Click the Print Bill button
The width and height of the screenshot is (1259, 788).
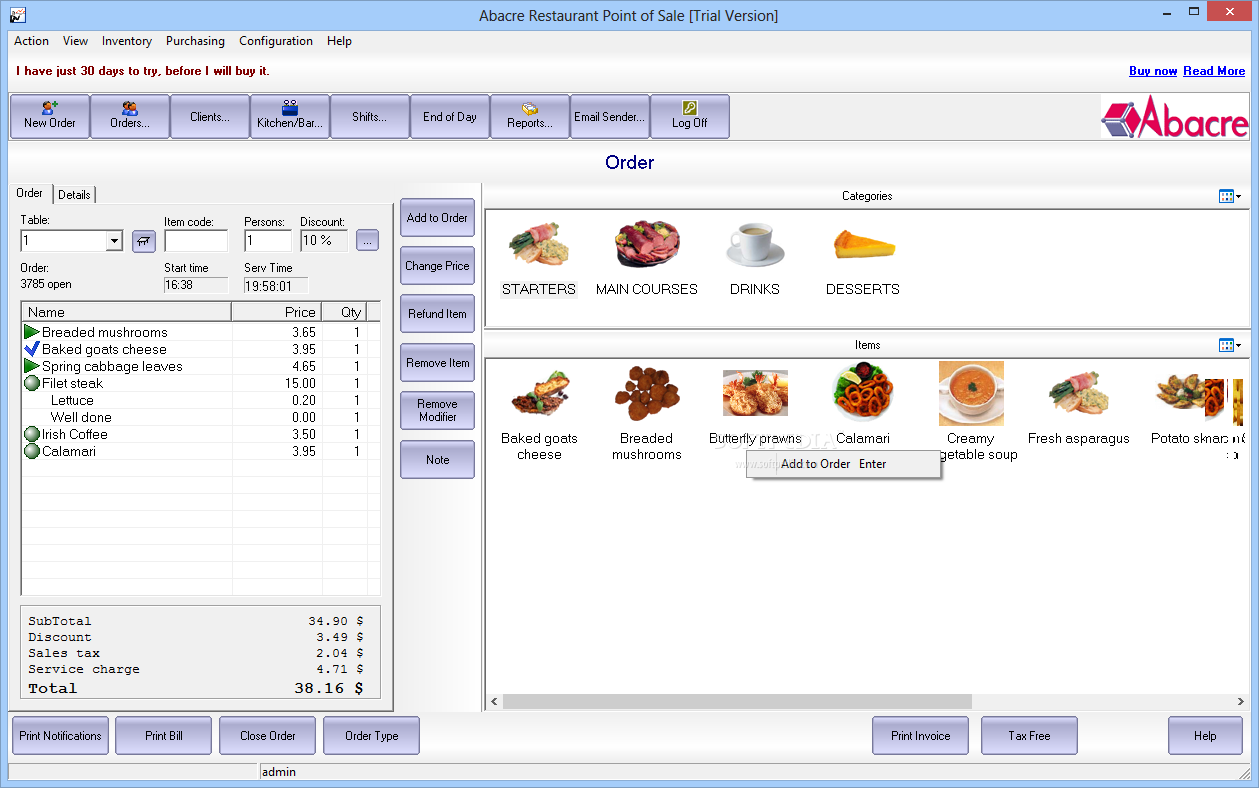164,736
